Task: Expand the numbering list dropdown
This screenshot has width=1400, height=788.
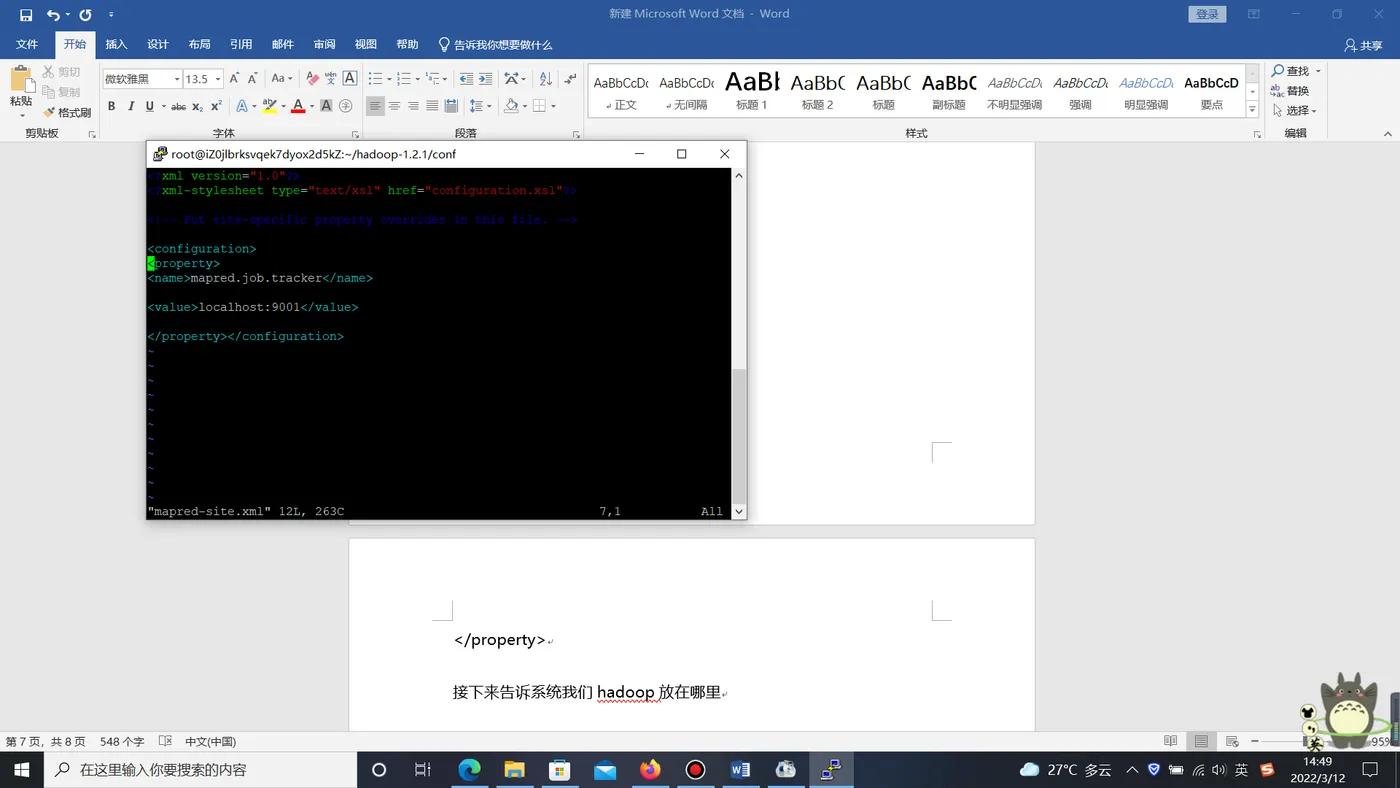Action: (x=417, y=78)
